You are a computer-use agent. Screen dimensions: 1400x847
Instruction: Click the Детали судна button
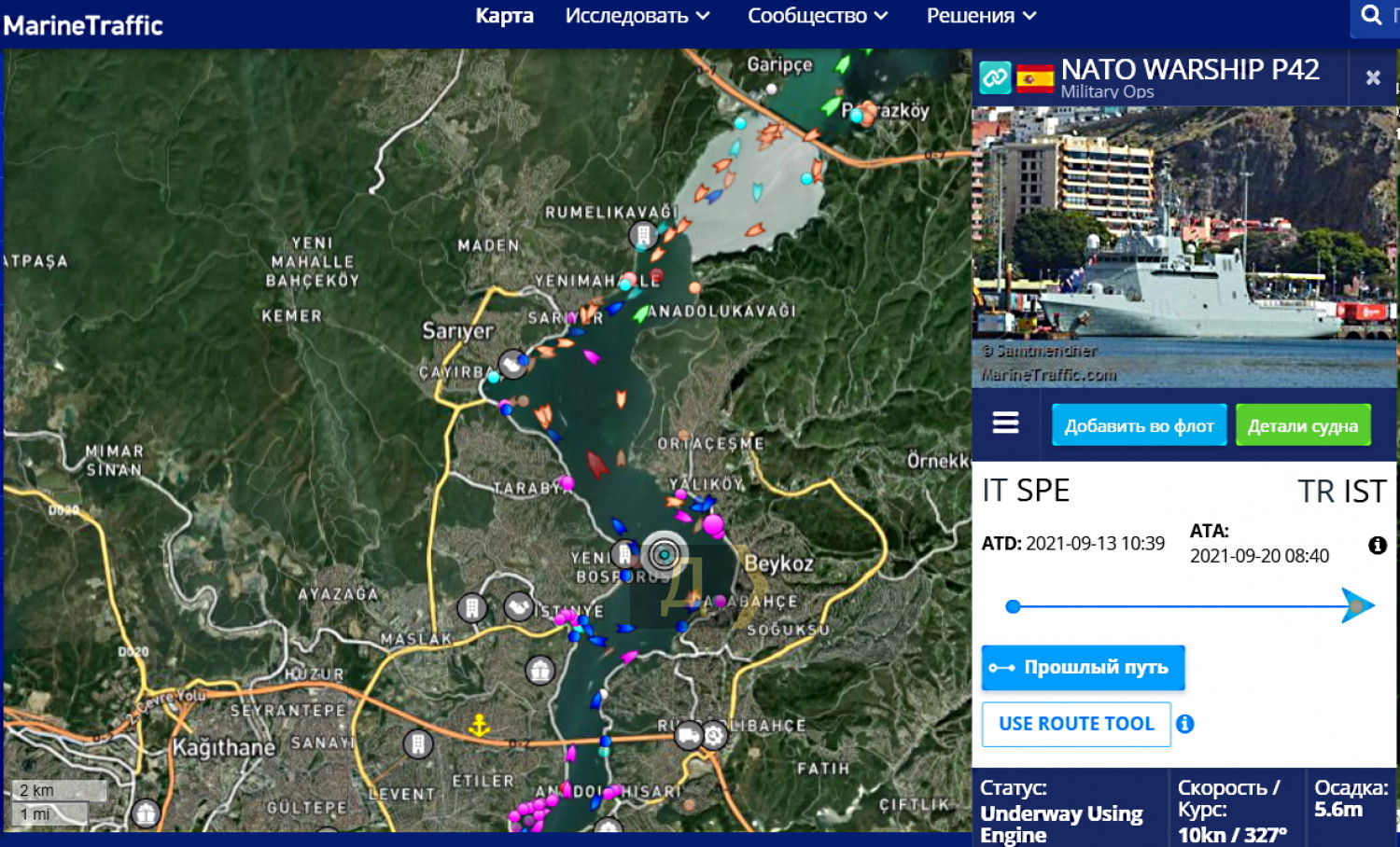coord(1302,425)
